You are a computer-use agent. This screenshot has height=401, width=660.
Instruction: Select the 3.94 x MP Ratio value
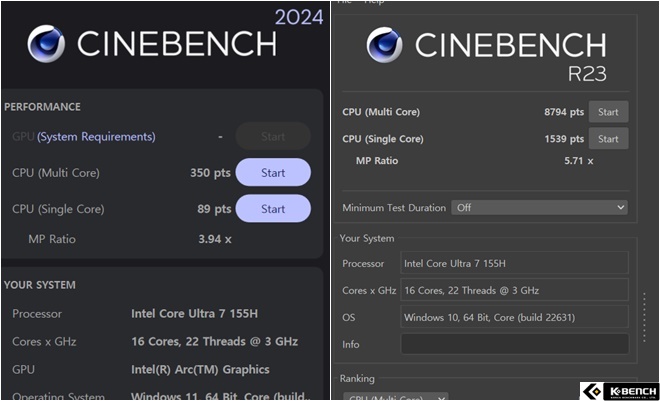[x=215, y=239]
